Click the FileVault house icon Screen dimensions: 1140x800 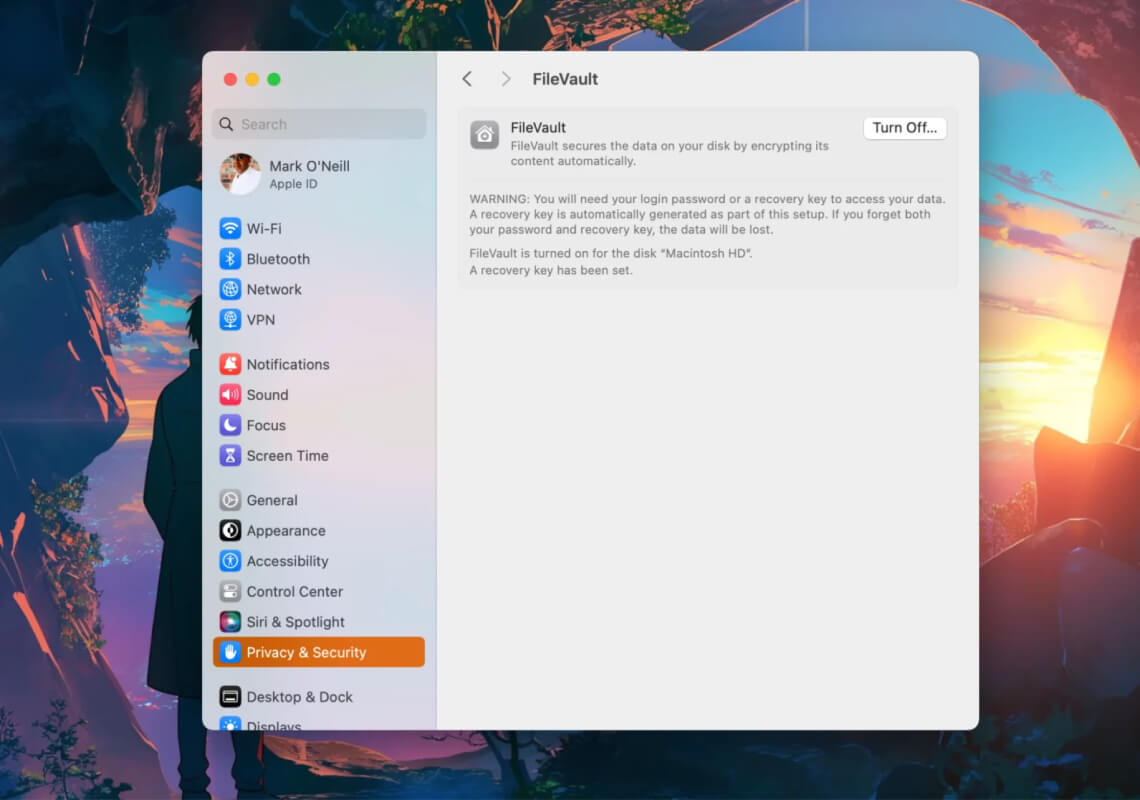[484, 135]
